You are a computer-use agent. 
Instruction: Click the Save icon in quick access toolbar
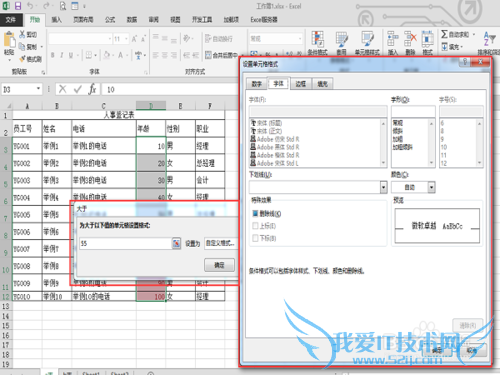pyautogui.click(x=18, y=5)
